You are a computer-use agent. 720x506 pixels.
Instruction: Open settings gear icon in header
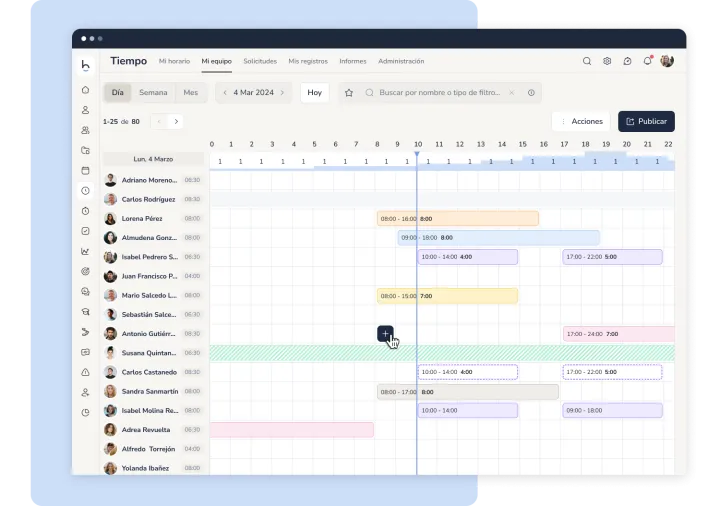(607, 61)
